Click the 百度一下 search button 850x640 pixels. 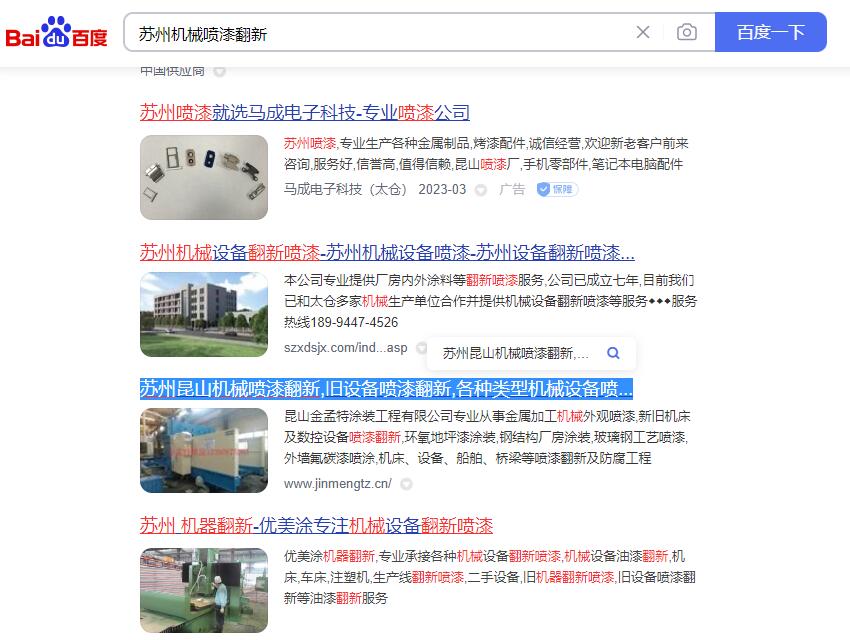coord(770,32)
